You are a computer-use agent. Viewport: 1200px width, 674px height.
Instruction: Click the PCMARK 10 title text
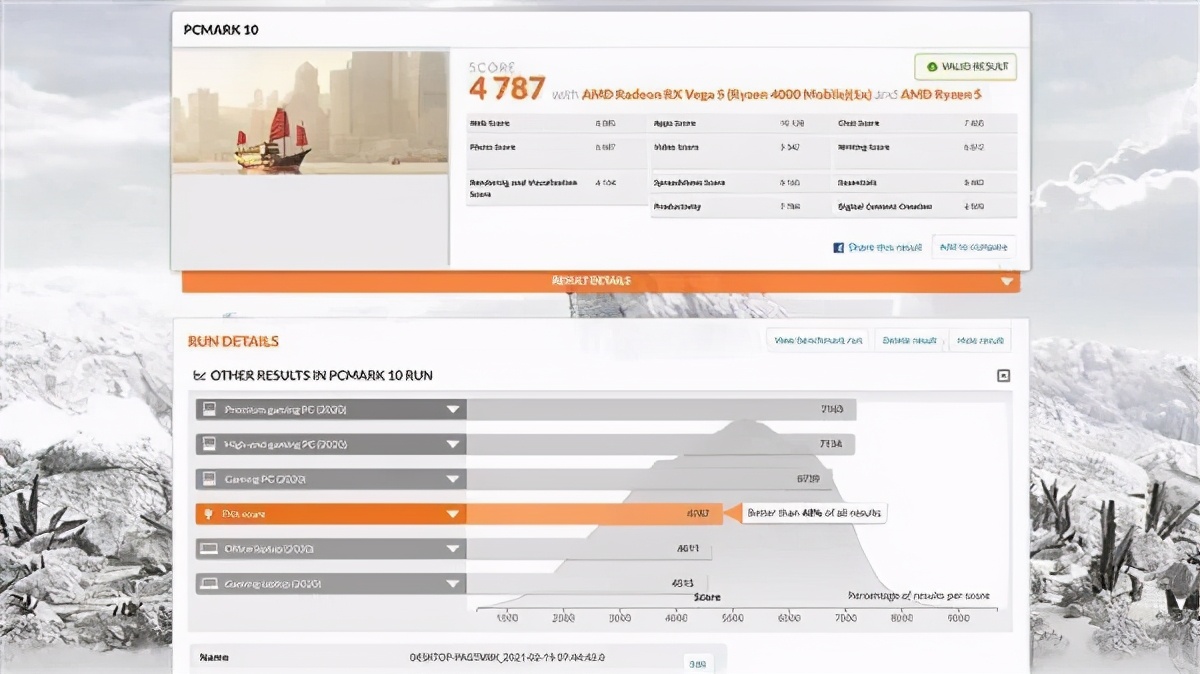pyautogui.click(x=221, y=30)
